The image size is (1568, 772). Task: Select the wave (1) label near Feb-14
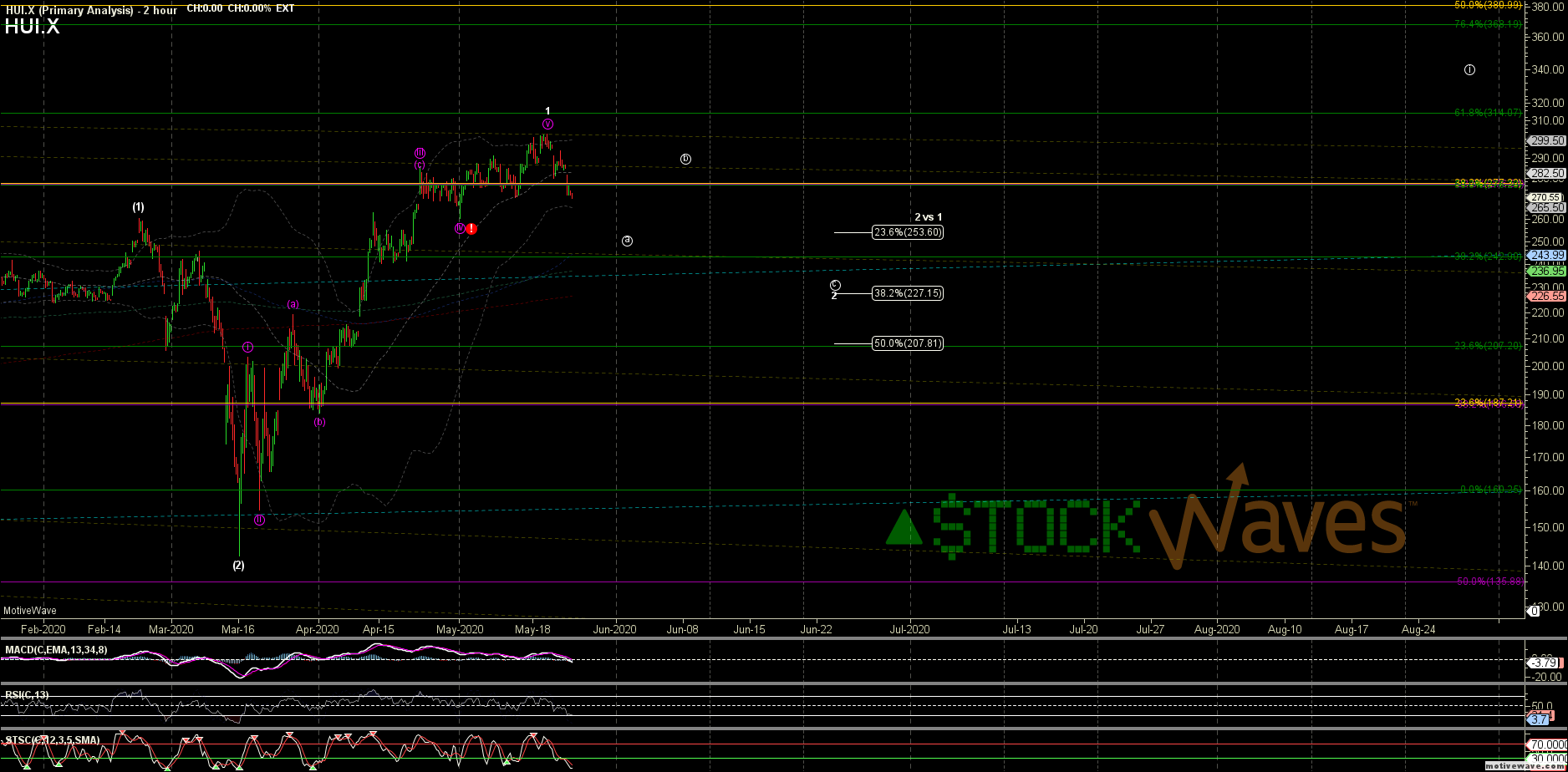[138, 206]
